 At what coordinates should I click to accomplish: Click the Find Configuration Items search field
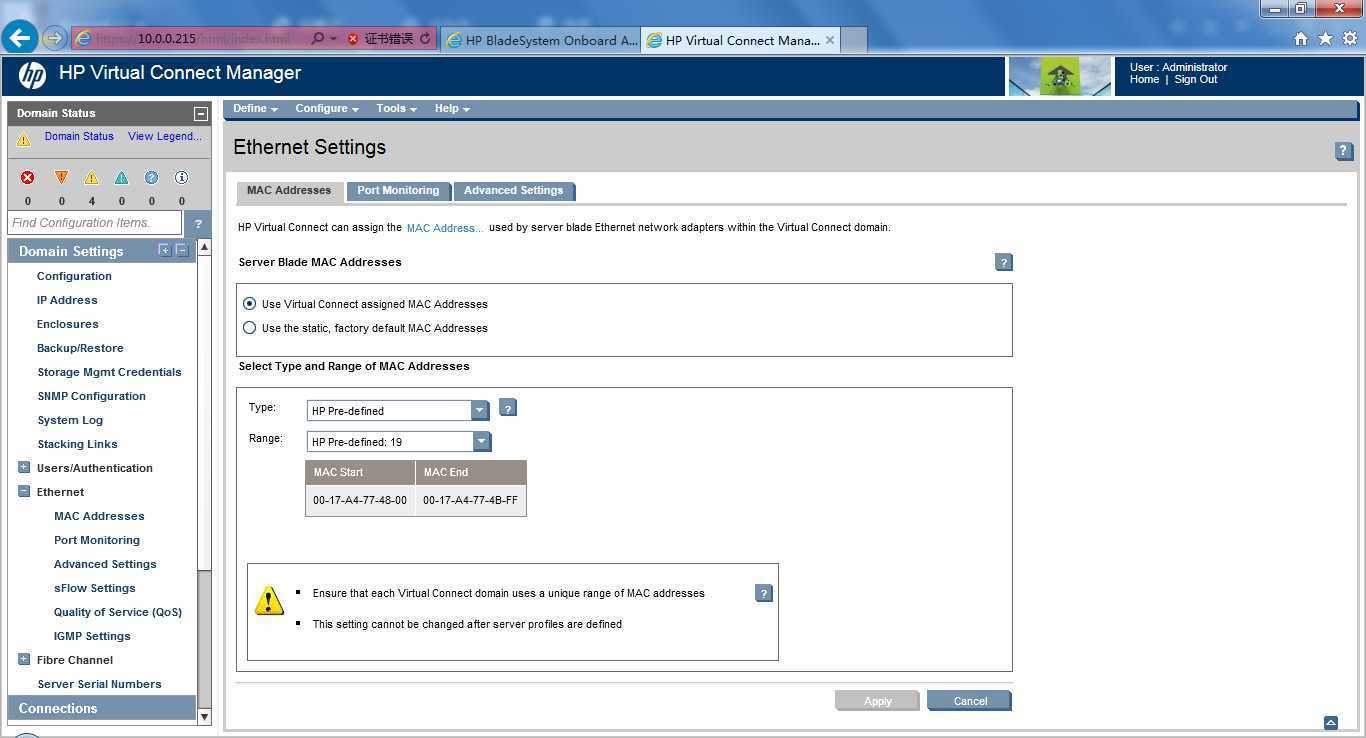coord(94,223)
